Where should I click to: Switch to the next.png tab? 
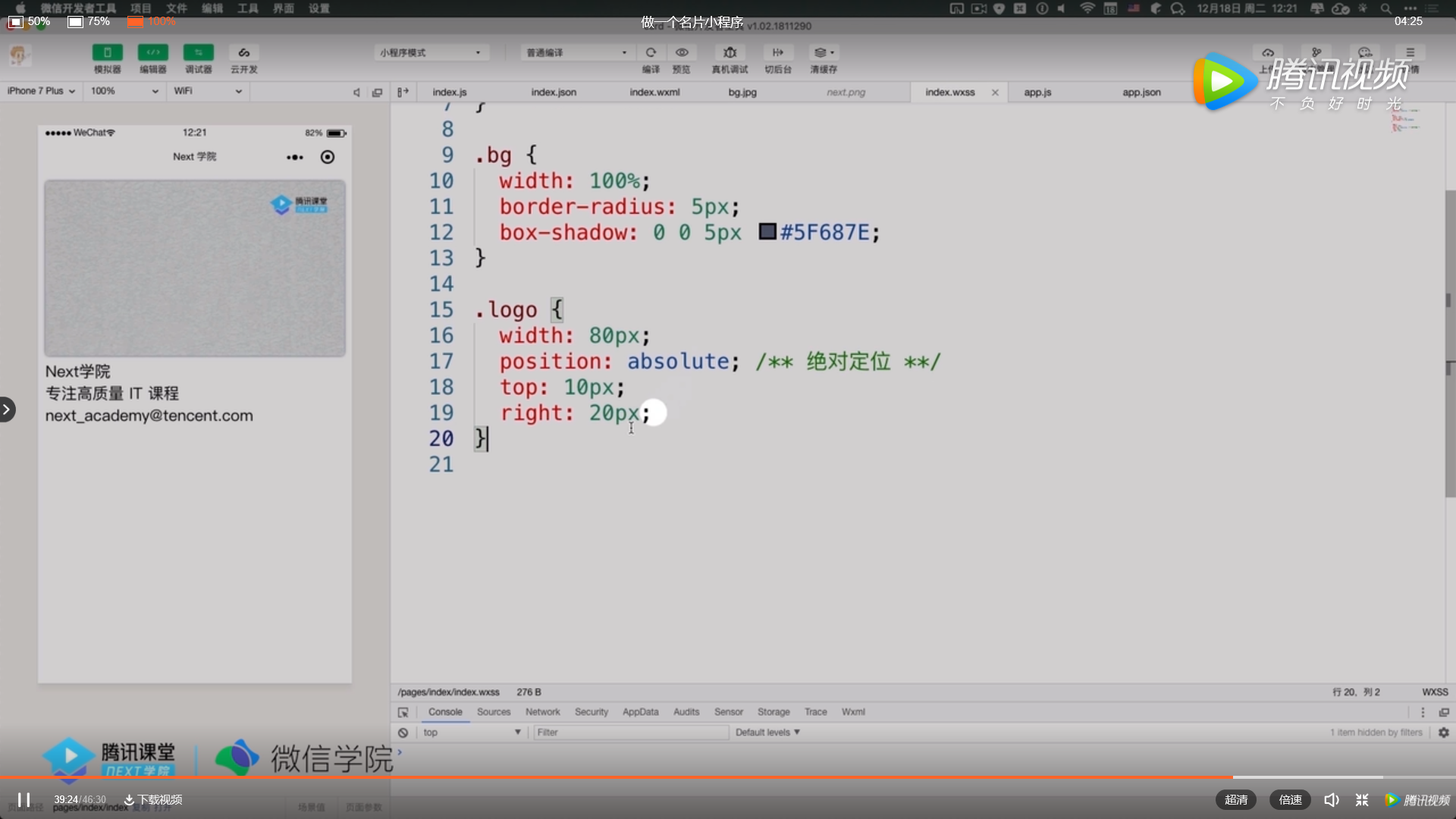[846, 92]
